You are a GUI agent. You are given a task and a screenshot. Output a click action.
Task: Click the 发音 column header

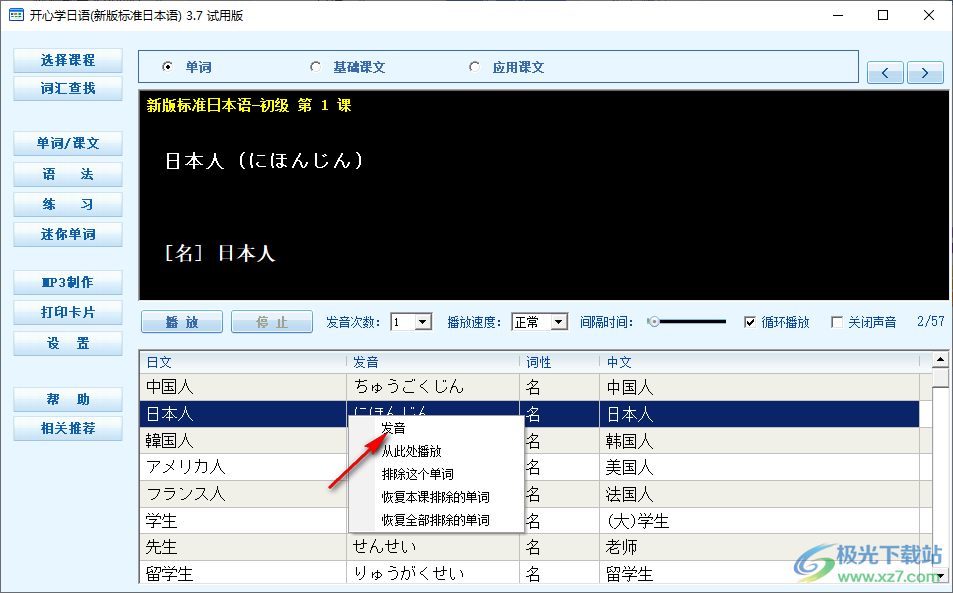(x=433, y=362)
